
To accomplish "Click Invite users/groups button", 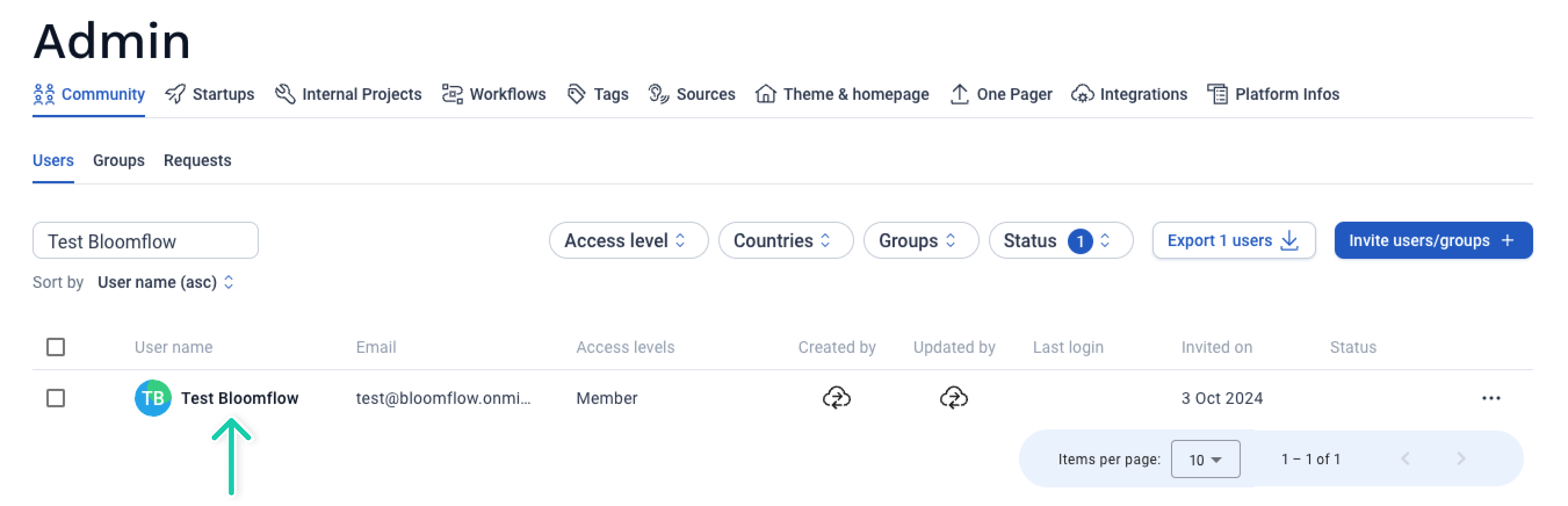I will tap(1432, 241).
